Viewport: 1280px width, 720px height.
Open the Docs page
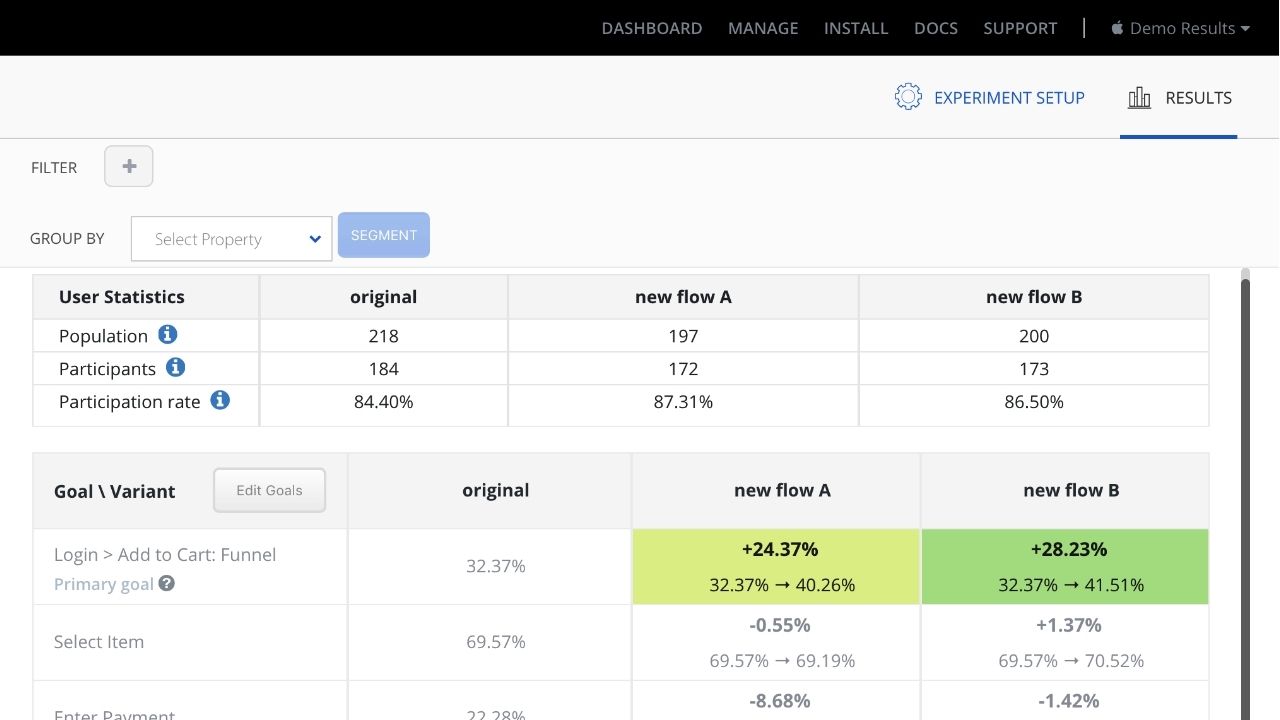pos(936,28)
